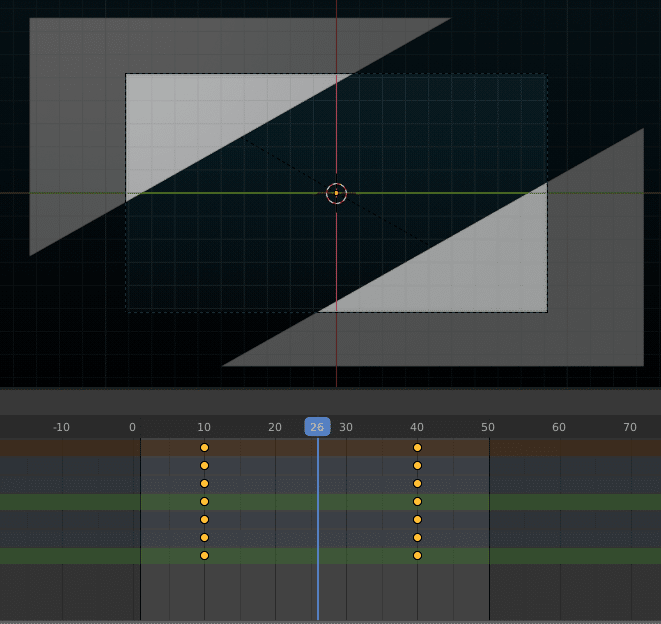
Task: Select the upper green row keyframe at frame 10
Action: click(x=204, y=501)
